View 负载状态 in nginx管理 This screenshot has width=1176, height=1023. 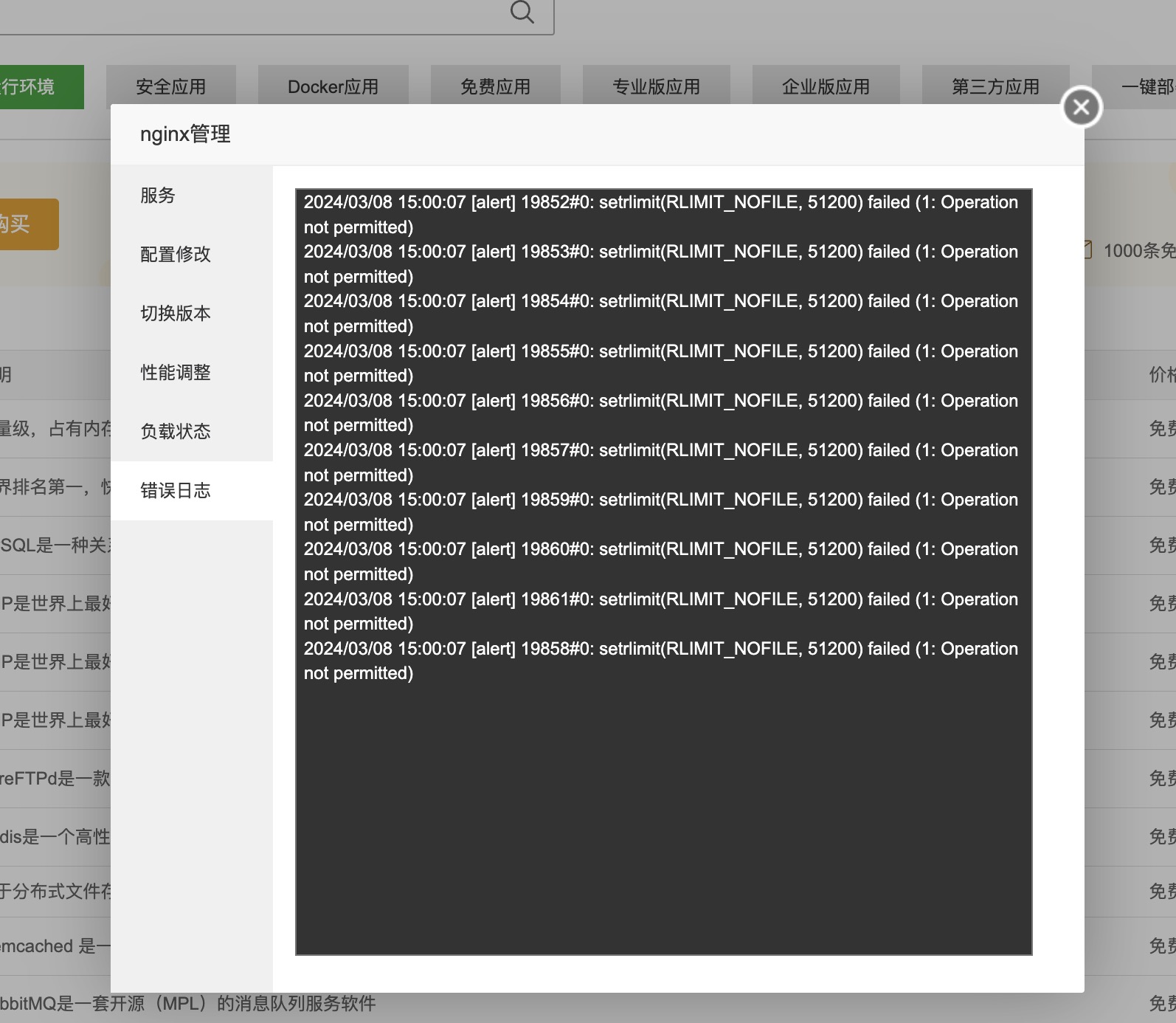click(x=192, y=432)
